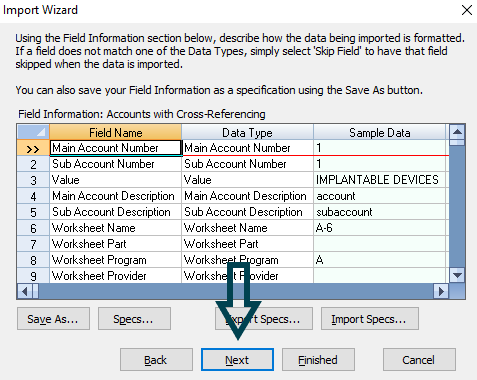Click sample data 'account' cell
This screenshot has height=380, width=477.
(x=379, y=196)
